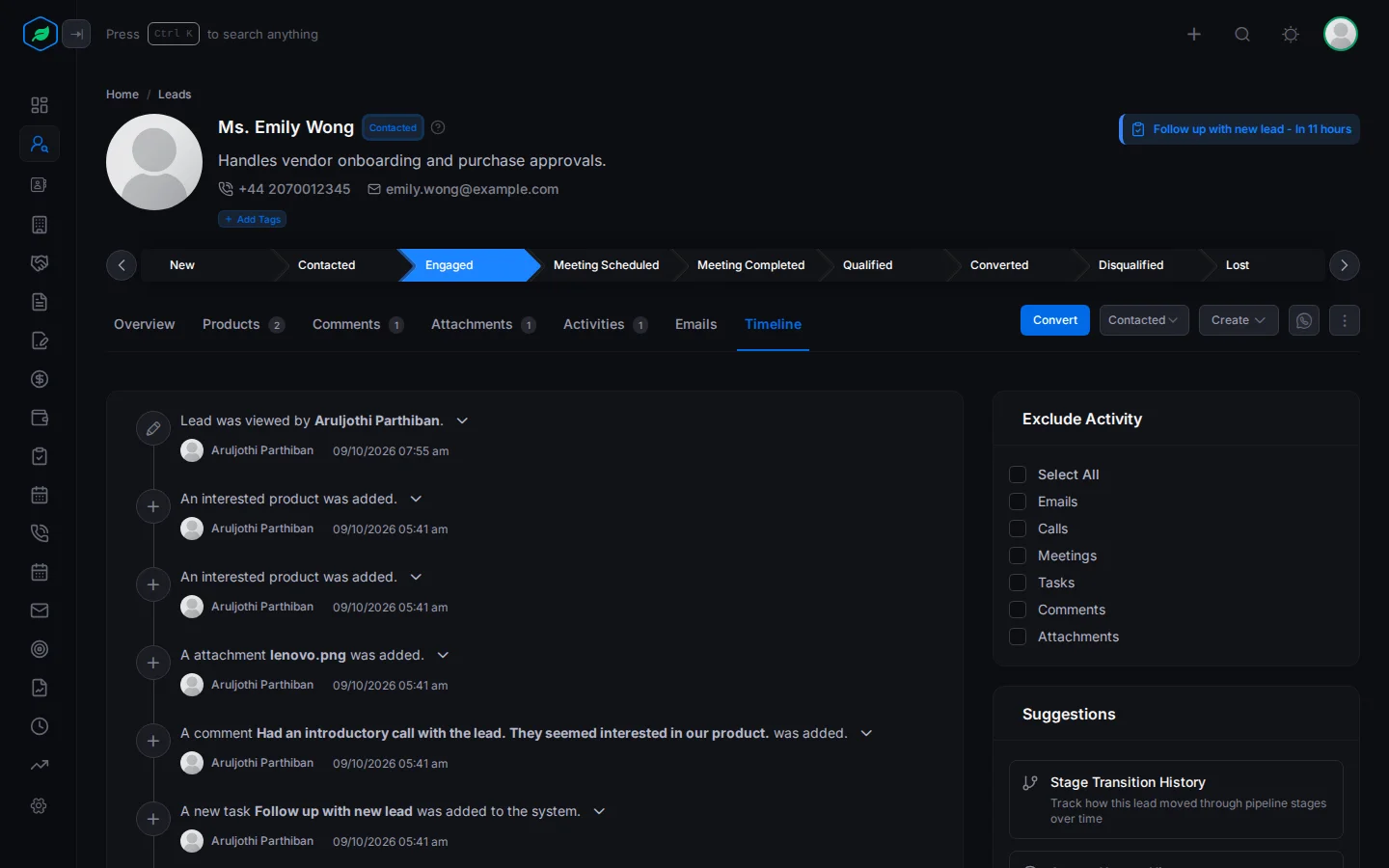
Task: Click the blue Convert button
Action: 1055,320
